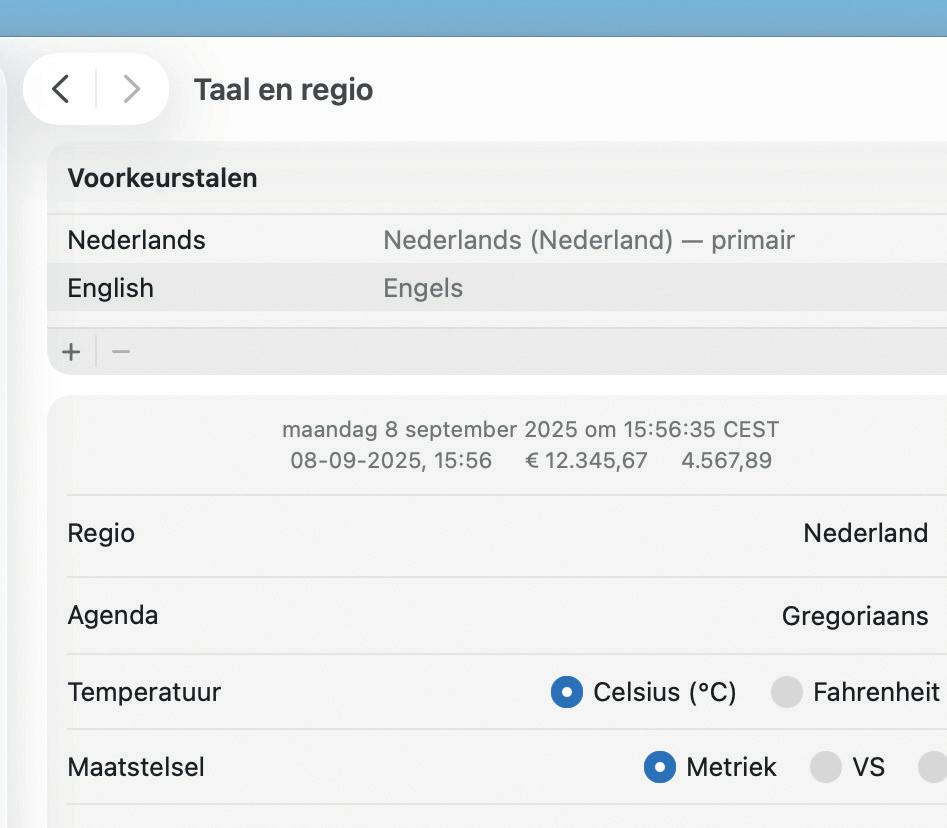Viewport: 947px width, 828px height.
Task: Choose the Metriek measurement system
Action: (660, 767)
